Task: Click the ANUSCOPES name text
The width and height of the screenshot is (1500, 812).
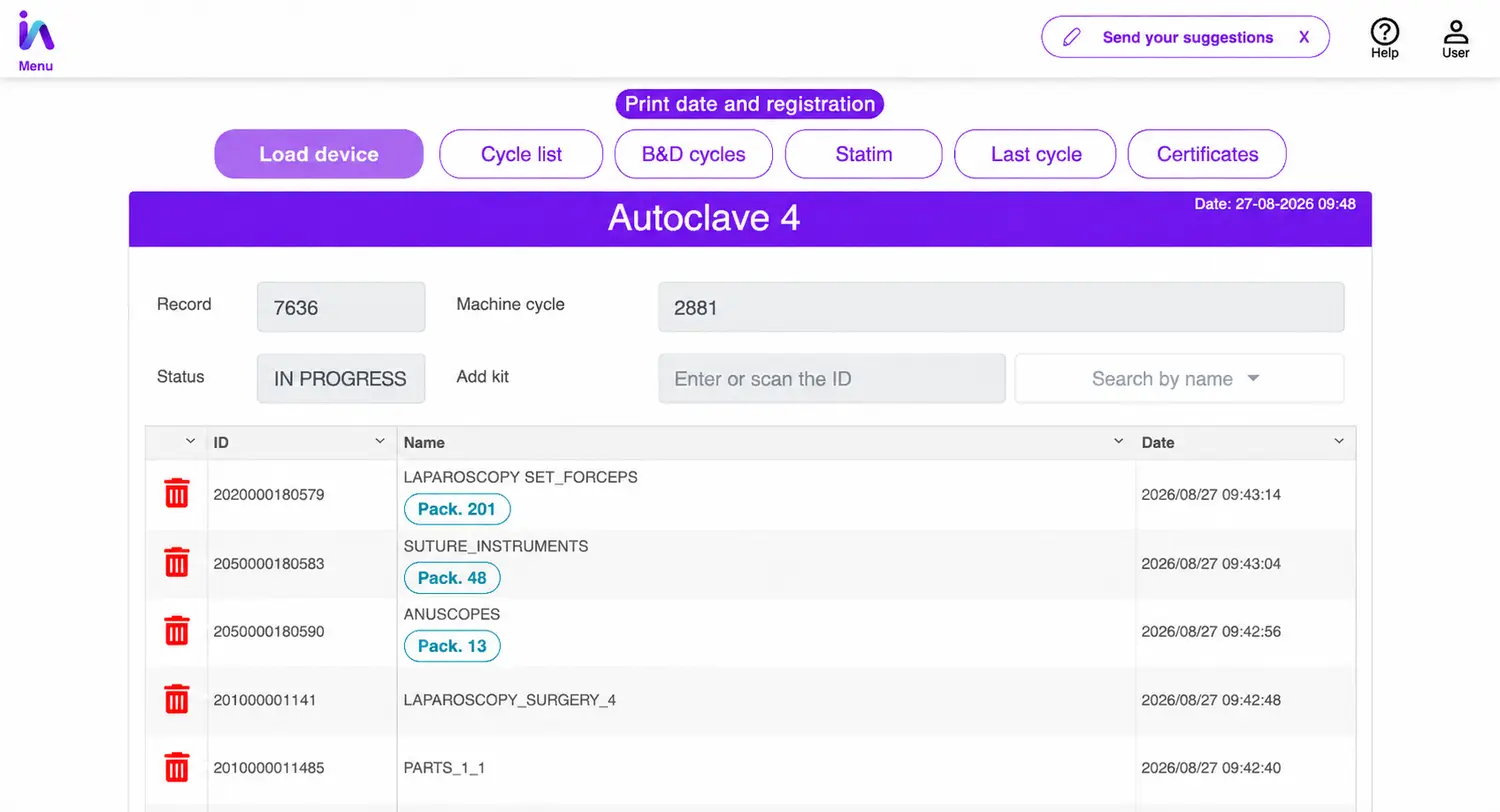Action: [x=452, y=614]
